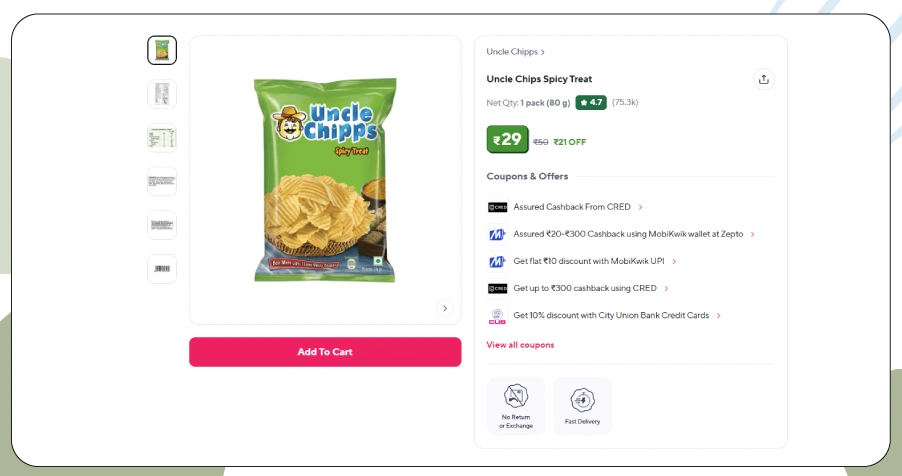902x476 pixels.
Task: Open the Uncle Chipps brand breadcrumb
Action: 515,52
